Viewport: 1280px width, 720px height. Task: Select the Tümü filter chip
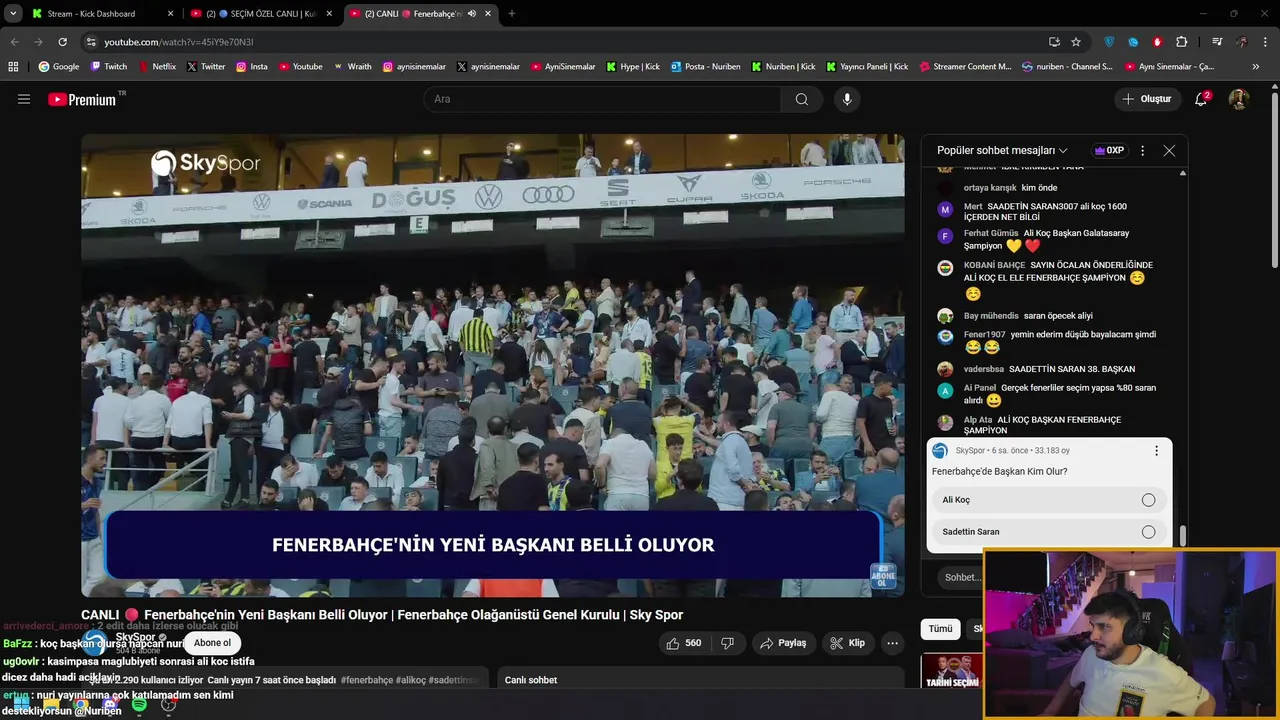[x=941, y=629]
